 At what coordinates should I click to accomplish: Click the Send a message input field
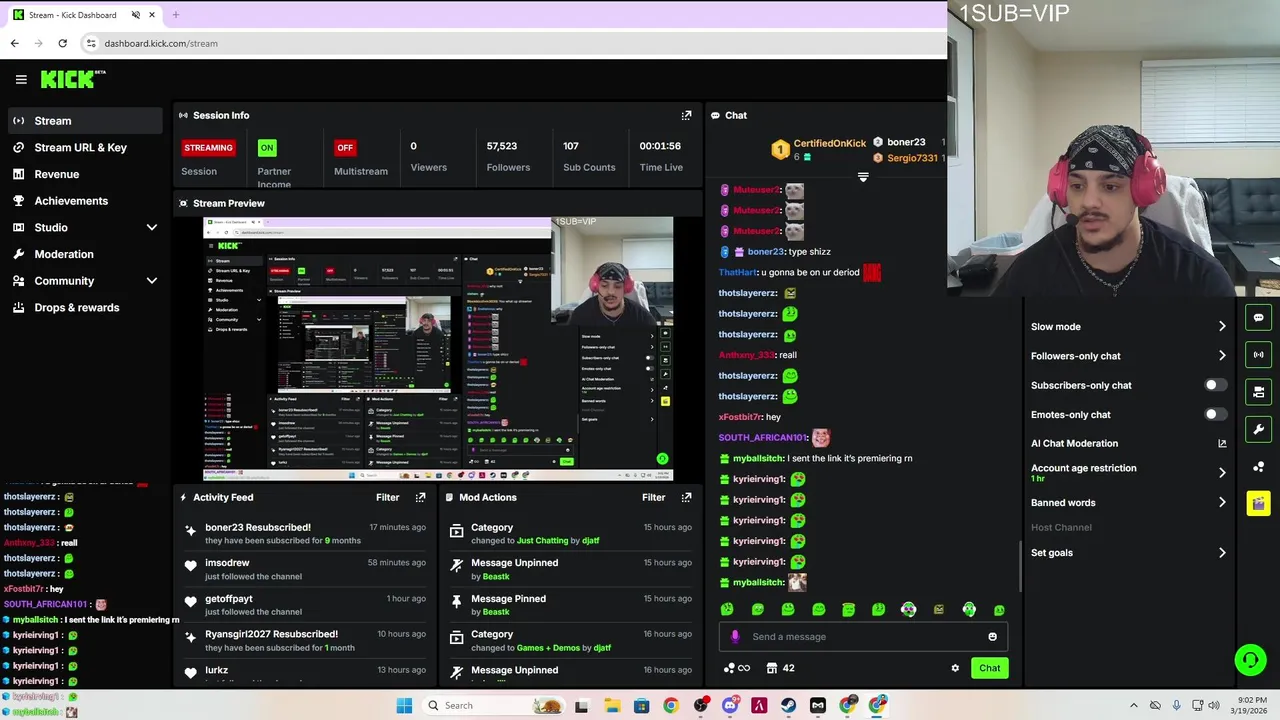click(864, 636)
